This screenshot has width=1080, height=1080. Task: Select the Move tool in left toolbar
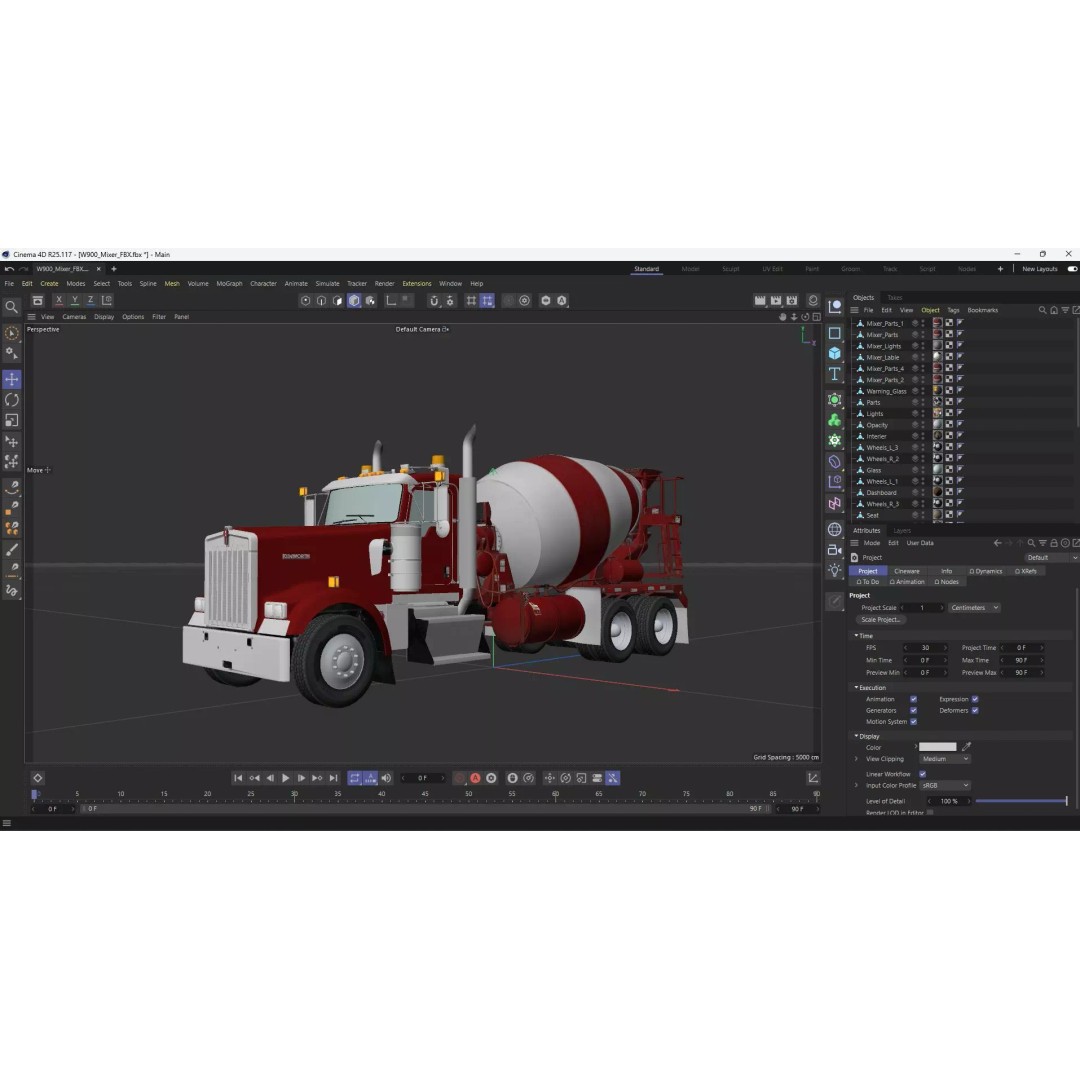point(12,379)
